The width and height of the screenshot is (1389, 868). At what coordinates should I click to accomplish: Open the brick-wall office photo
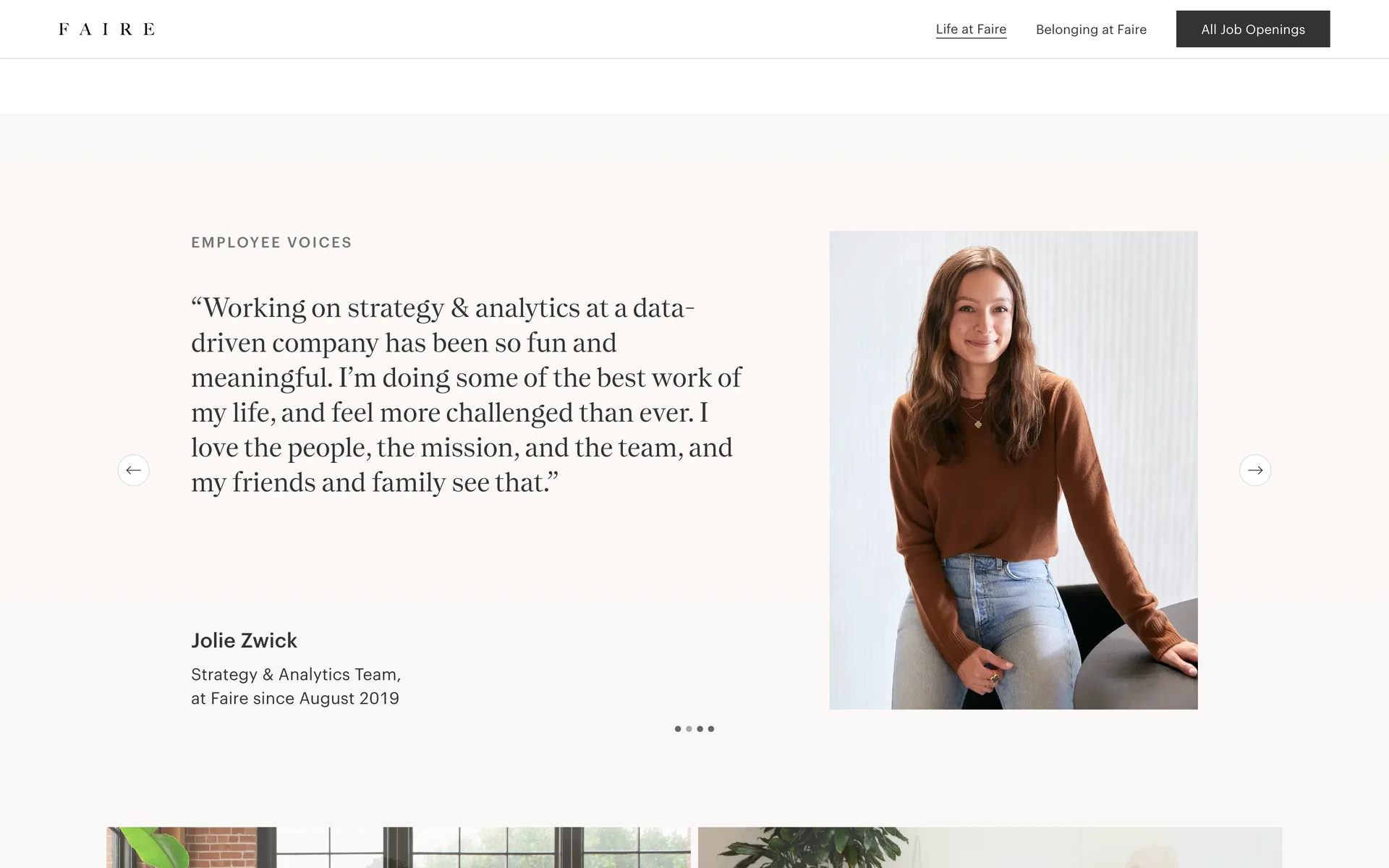[x=398, y=847]
